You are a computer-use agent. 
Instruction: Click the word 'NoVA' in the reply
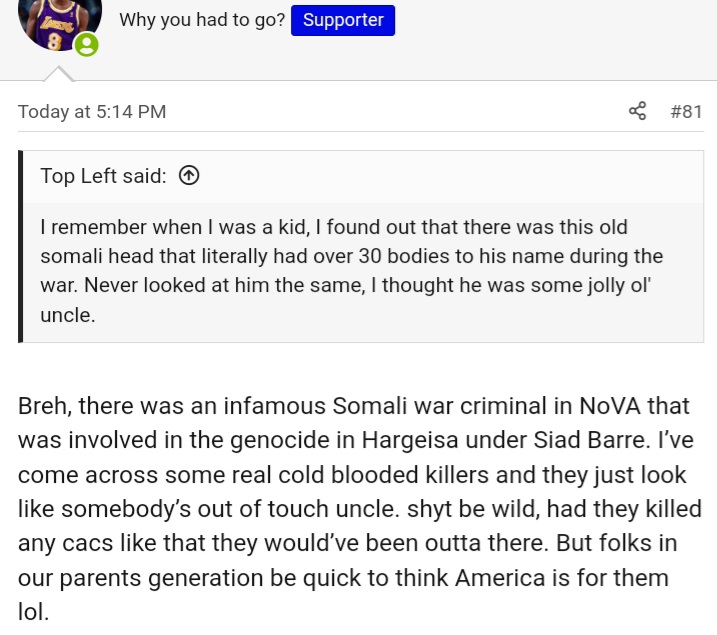(610, 406)
